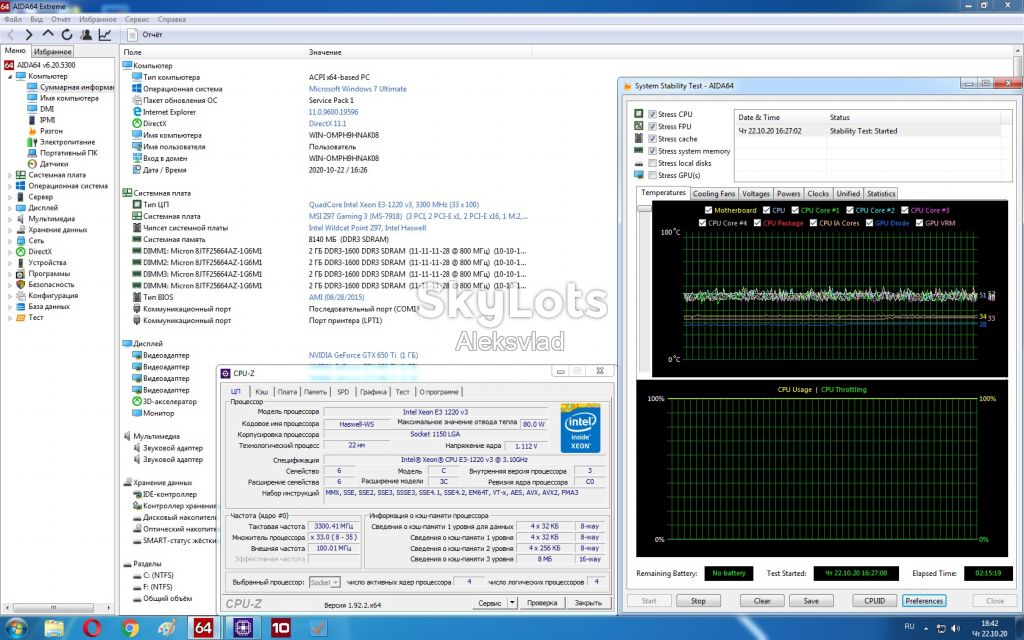The image size is (1024, 640).
Task: Collapse the Компьютер tree node
Action: pos(10,76)
